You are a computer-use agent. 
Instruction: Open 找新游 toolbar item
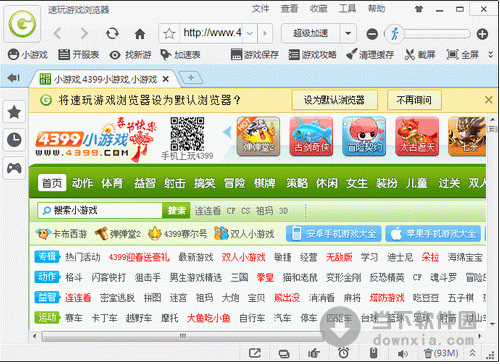click(131, 55)
